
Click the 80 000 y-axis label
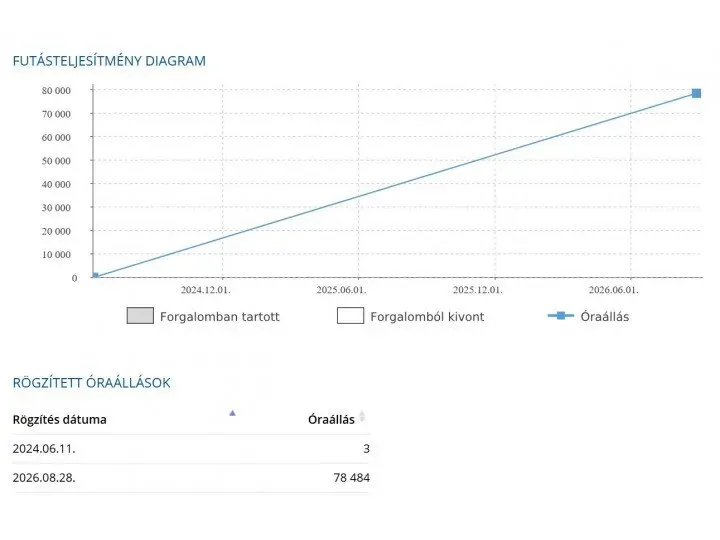(56, 90)
